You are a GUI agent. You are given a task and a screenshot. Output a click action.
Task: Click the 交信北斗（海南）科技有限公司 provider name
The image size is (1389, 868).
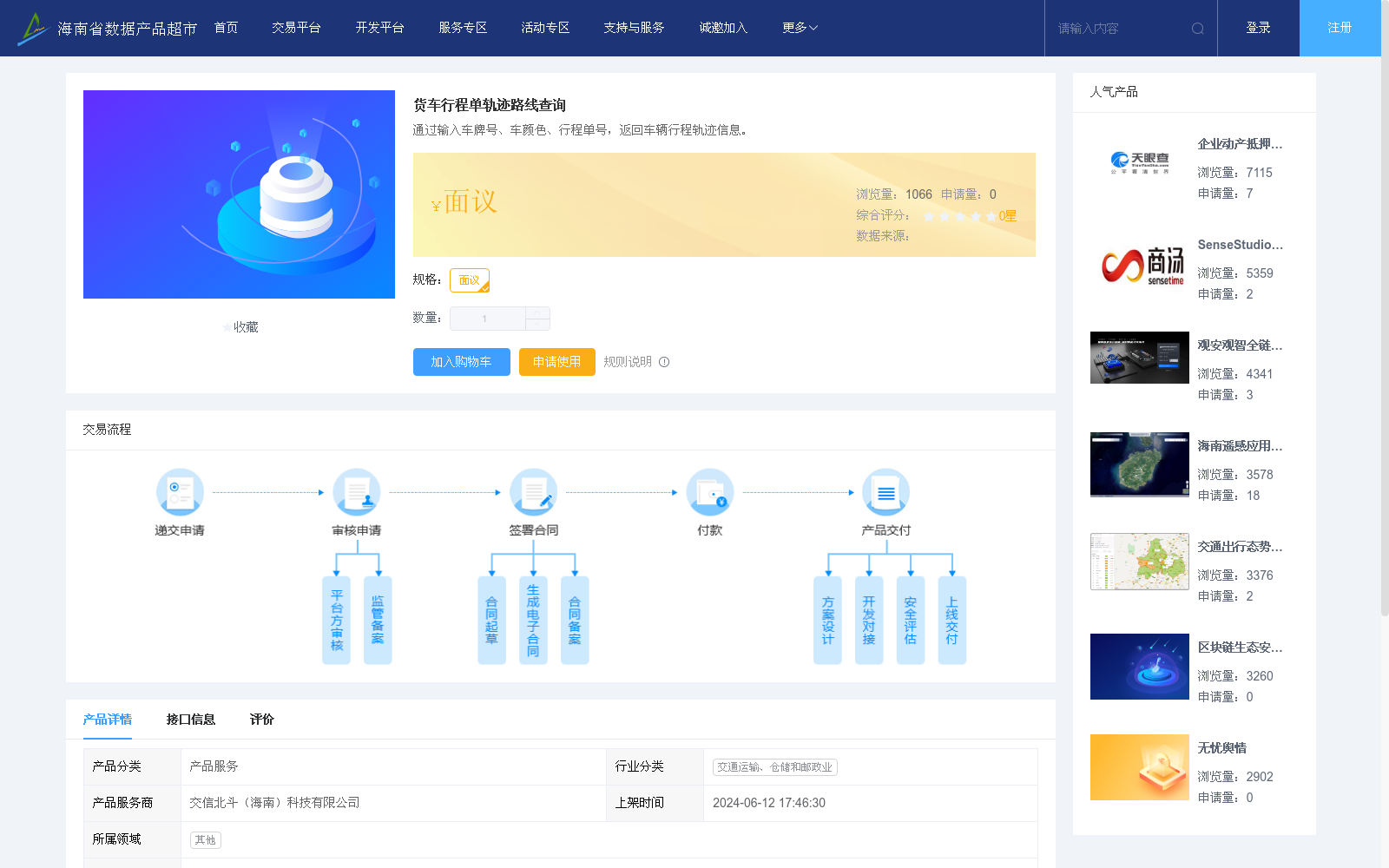(x=274, y=803)
